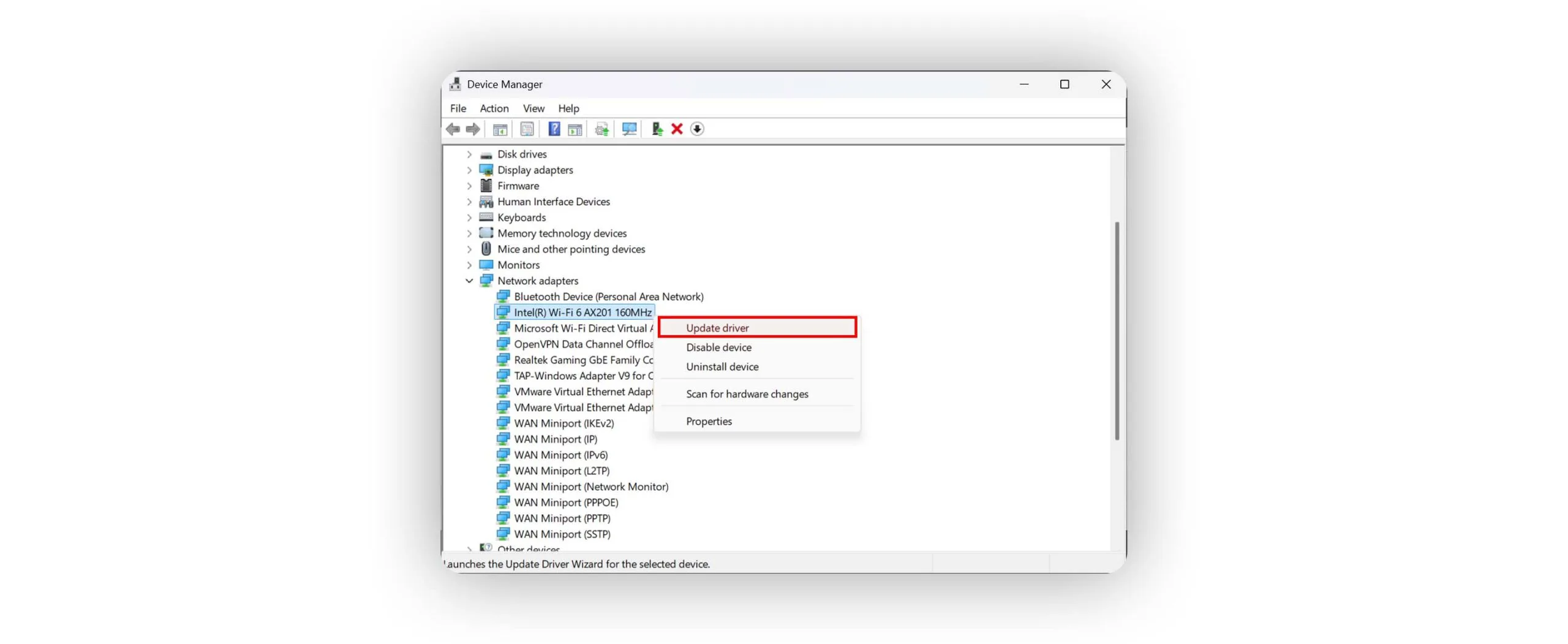
Task: Click the Back arrow in the toolbar
Action: tap(453, 129)
